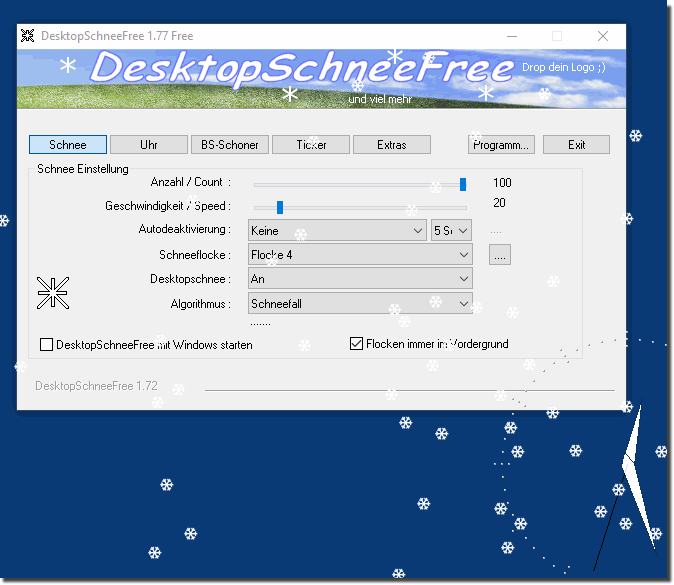Uncheck Flocken immer im Vordergrund

356,343
